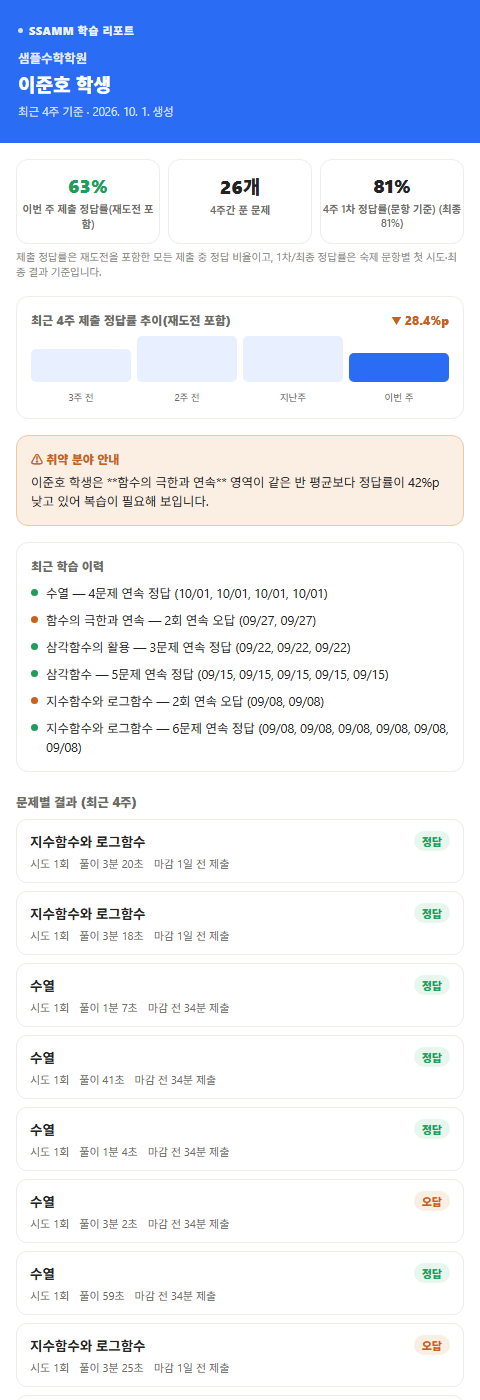Screen dimensions: 480x1400
Task: Select the 이번 주 bar in the chart
Action: 399,367
